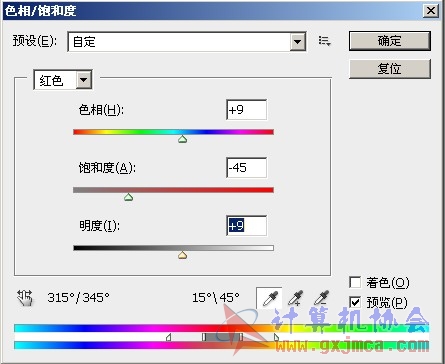Enable the 着色 colorize checkbox
The image size is (445, 364).
pyautogui.click(x=355, y=282)
